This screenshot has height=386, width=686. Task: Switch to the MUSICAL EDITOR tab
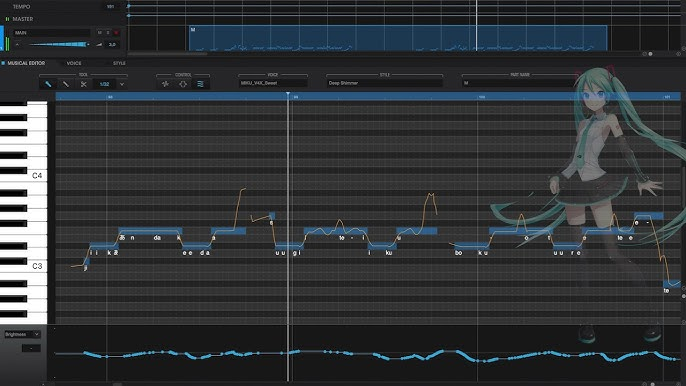[x=26, y=63]
